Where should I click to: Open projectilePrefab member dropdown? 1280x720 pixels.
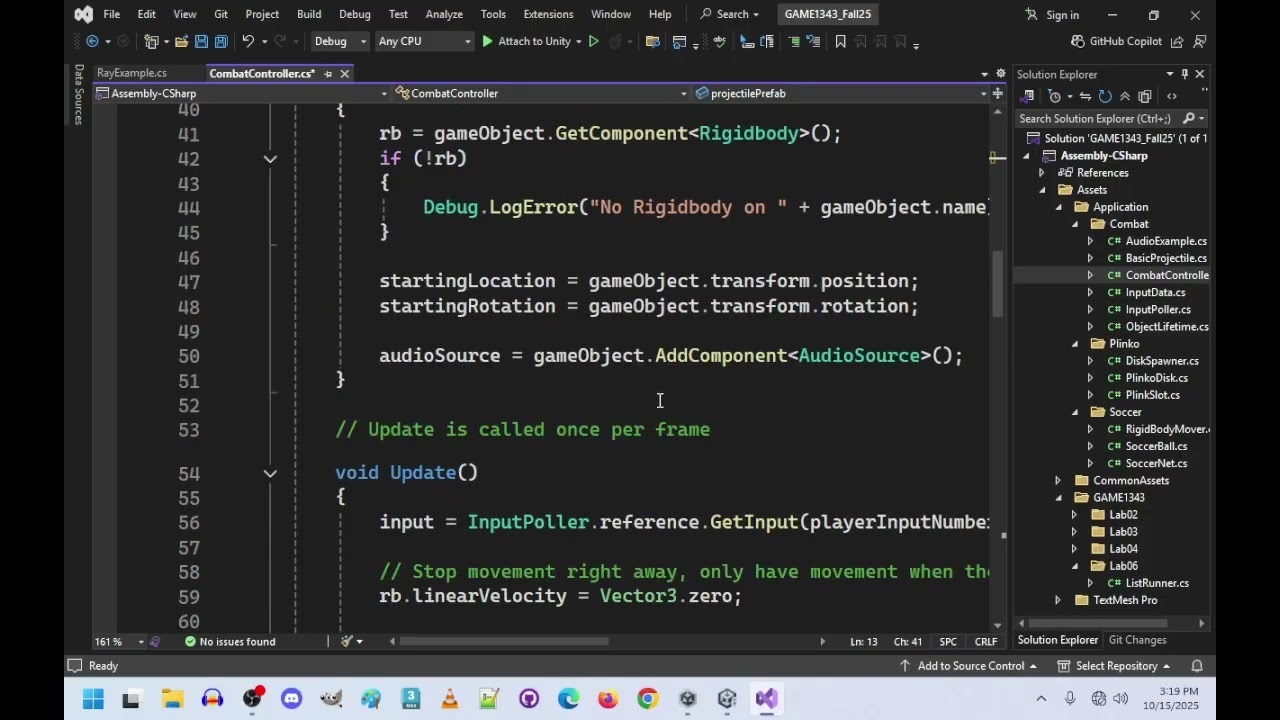coord(841,93)
